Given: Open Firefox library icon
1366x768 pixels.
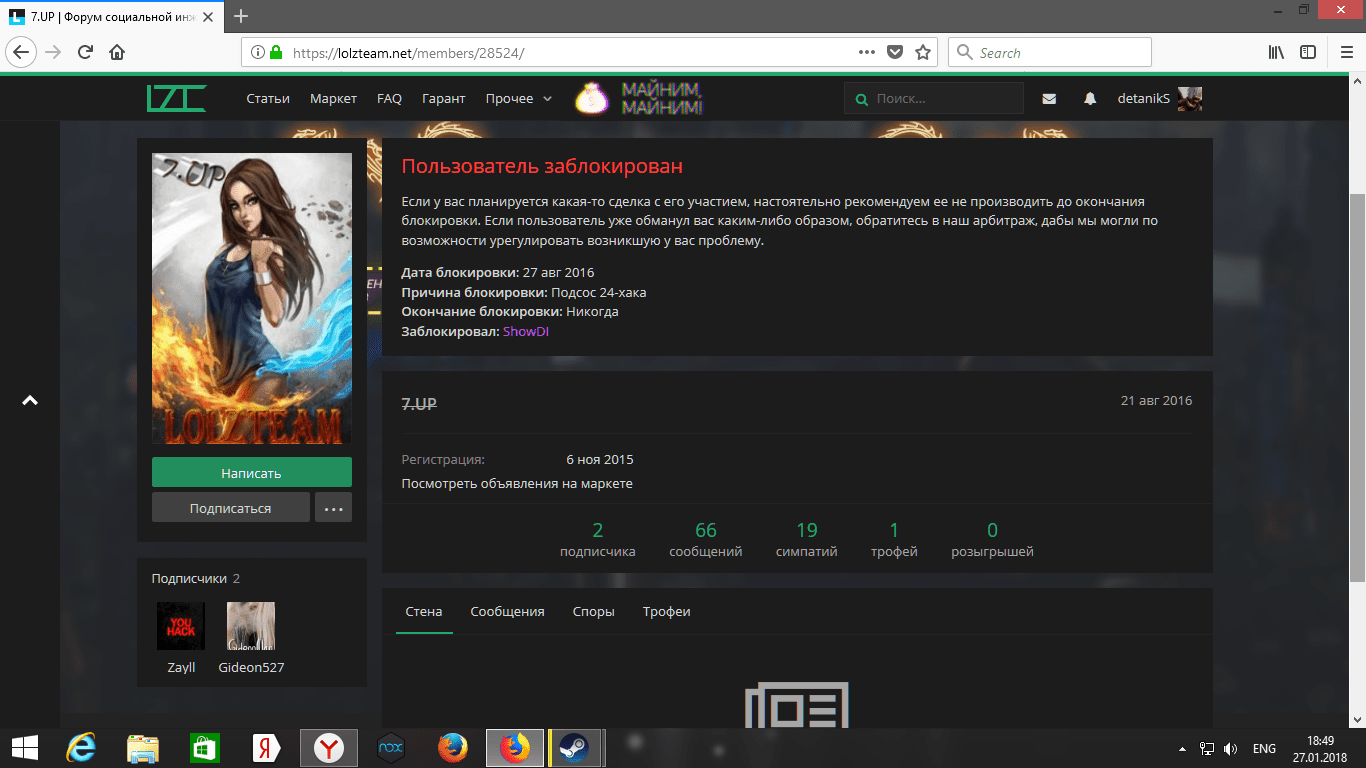Looking at the screenshot, I should [1277, 52].
